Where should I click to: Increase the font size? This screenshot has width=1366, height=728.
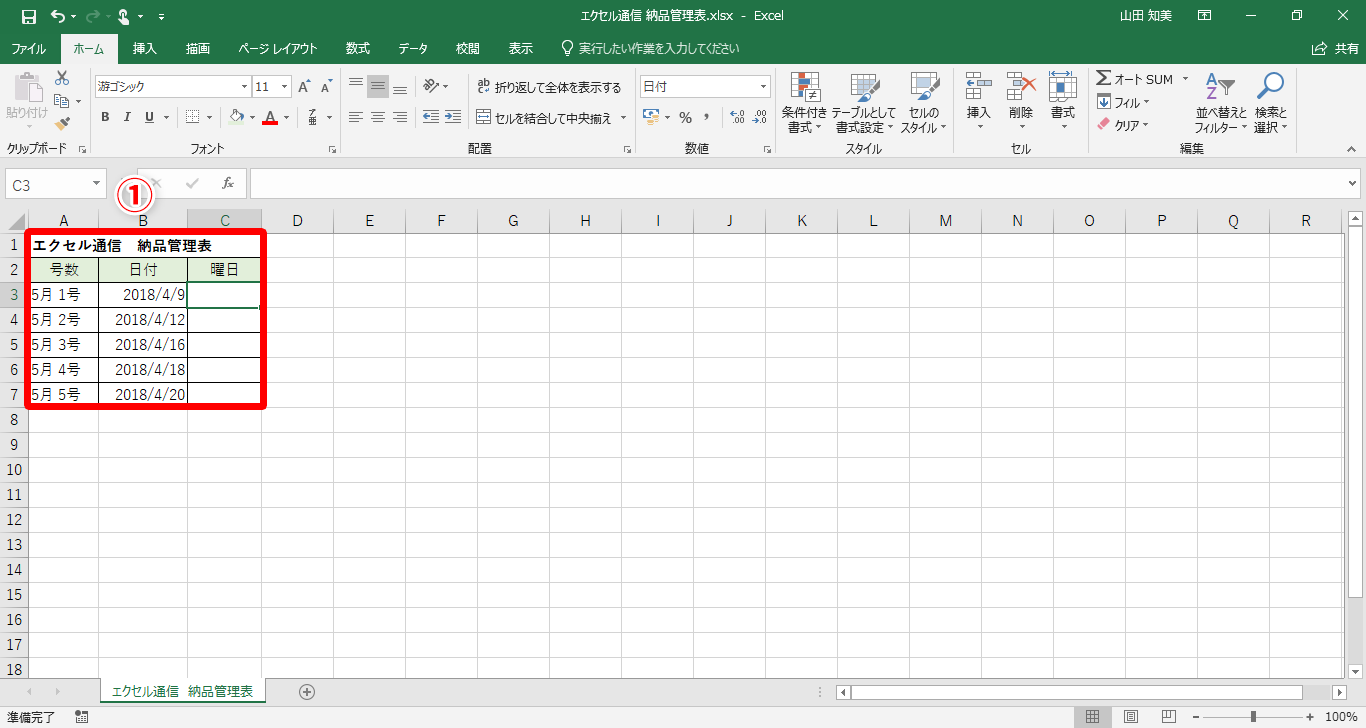click(304, 87)
